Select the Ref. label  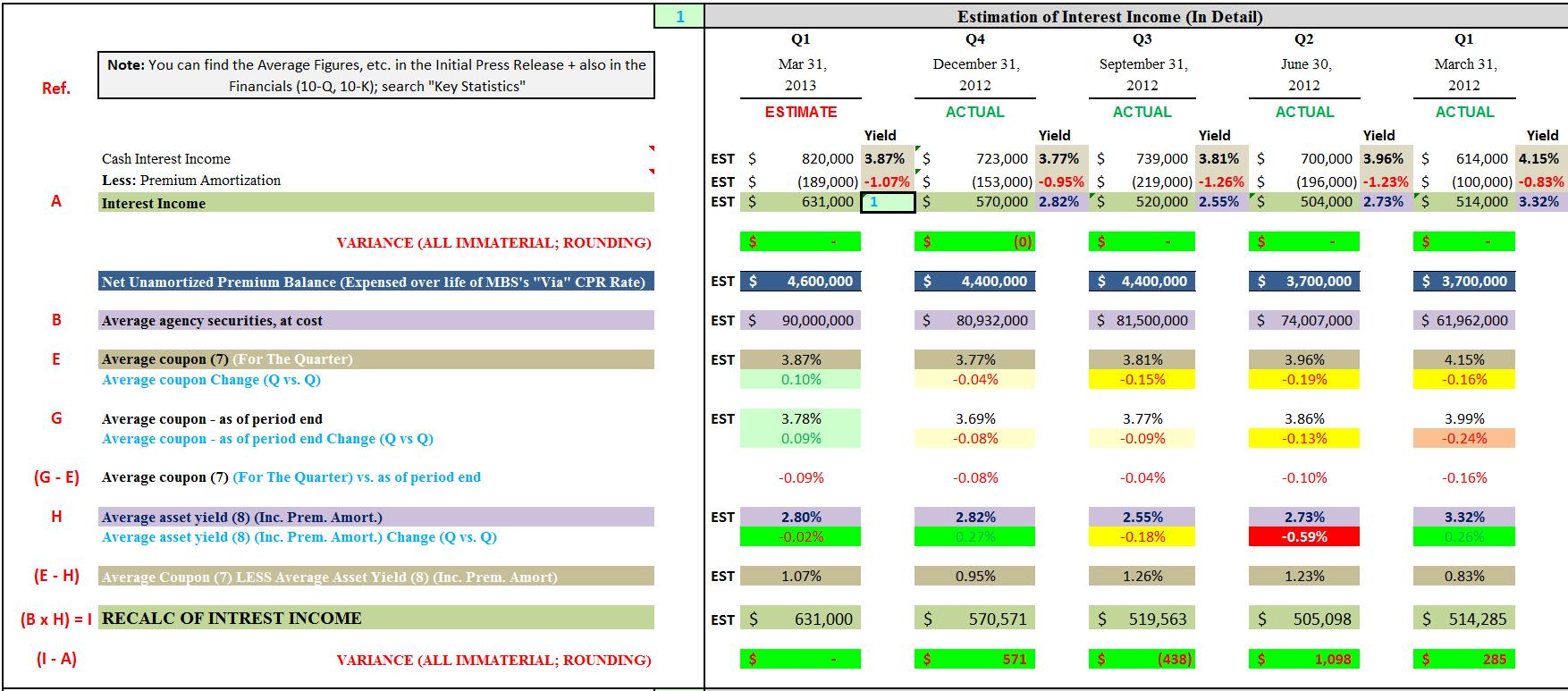[55, 88]
